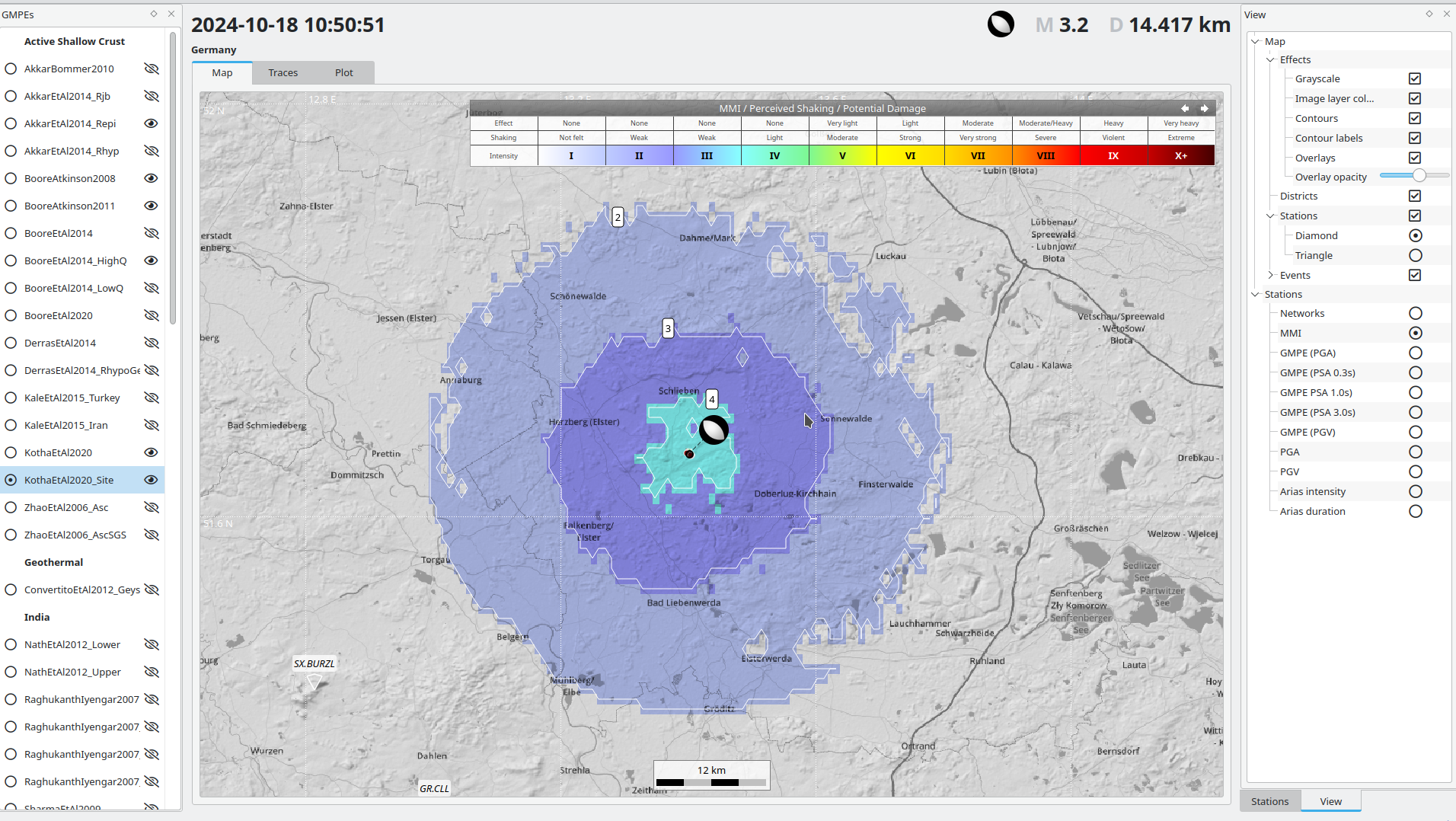This screenshot has width=1456, height=821.
Task: Click the beachball event symbol on map
Action: click(x=714, y=430)
